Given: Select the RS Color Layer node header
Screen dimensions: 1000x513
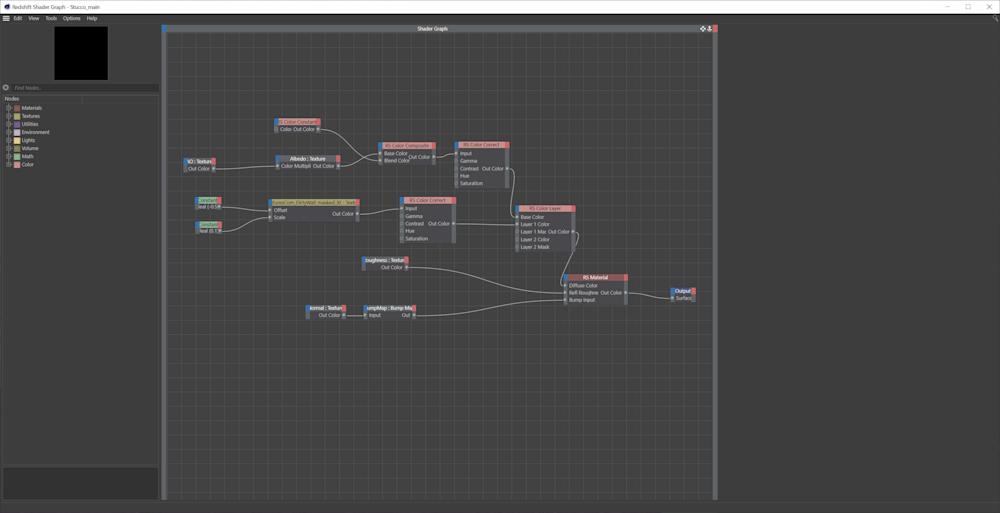Looking at the screenshot, I should [x=545, y=209].
